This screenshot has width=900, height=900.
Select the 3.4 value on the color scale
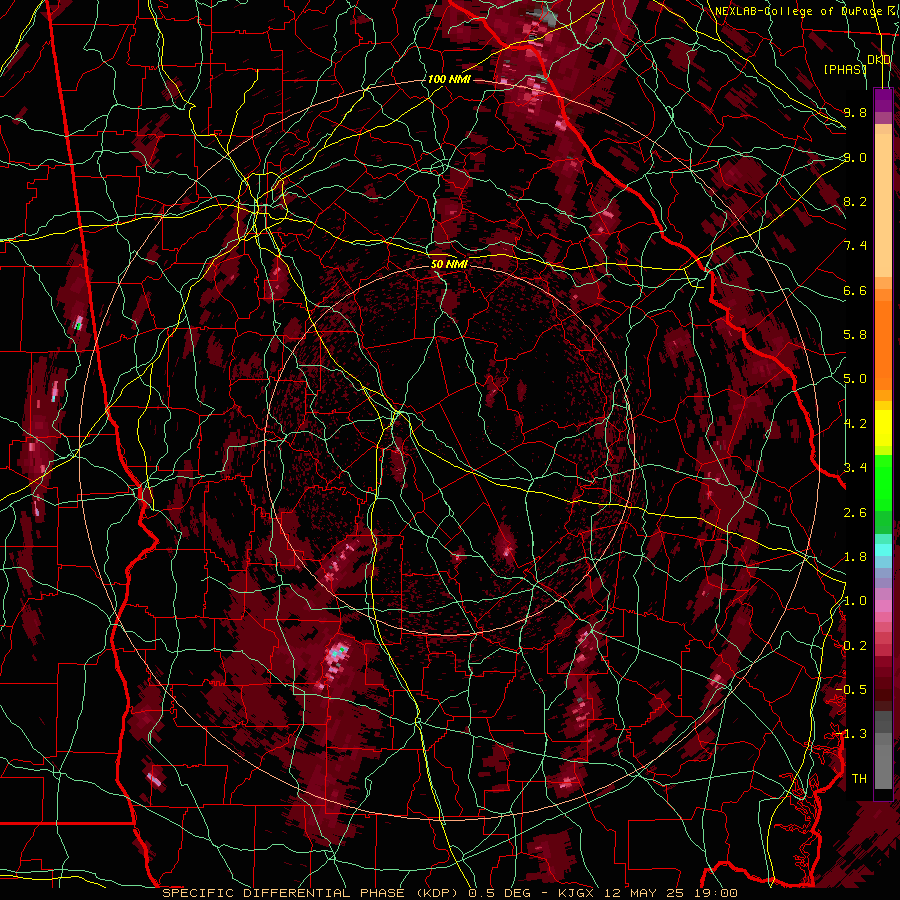point(855,468)
